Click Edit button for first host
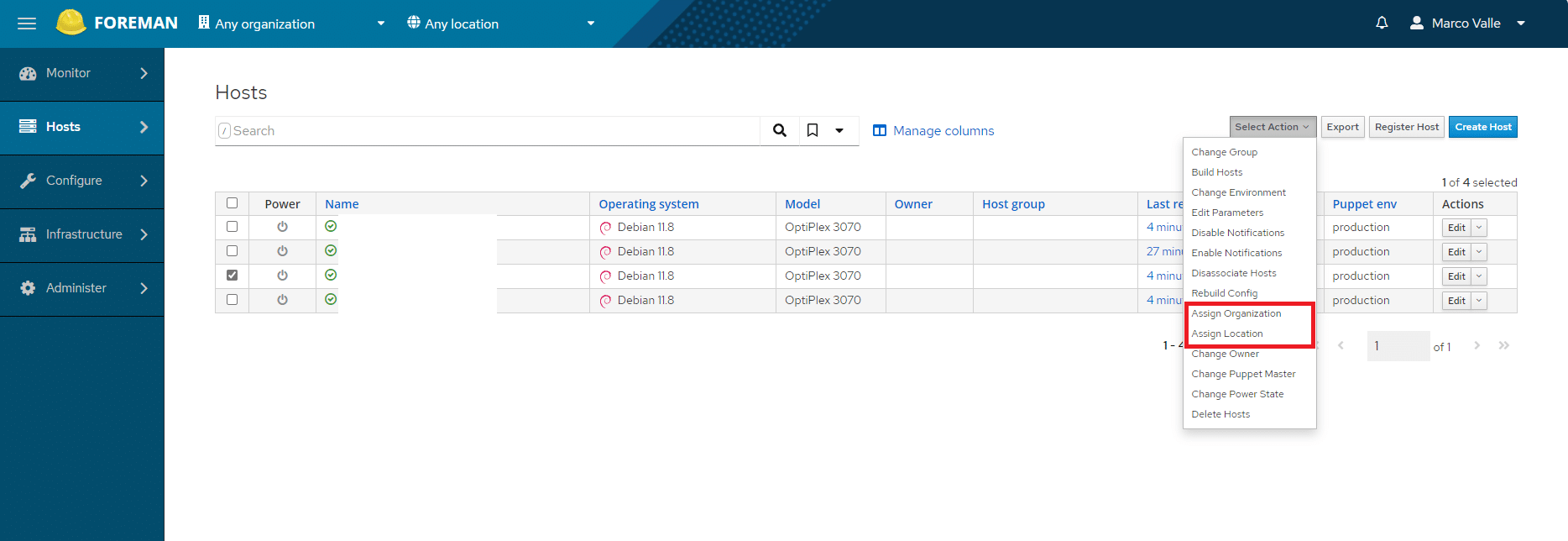Image resolution: width=1568 pixels, height=541 pixels. (x=1456, y=228)
